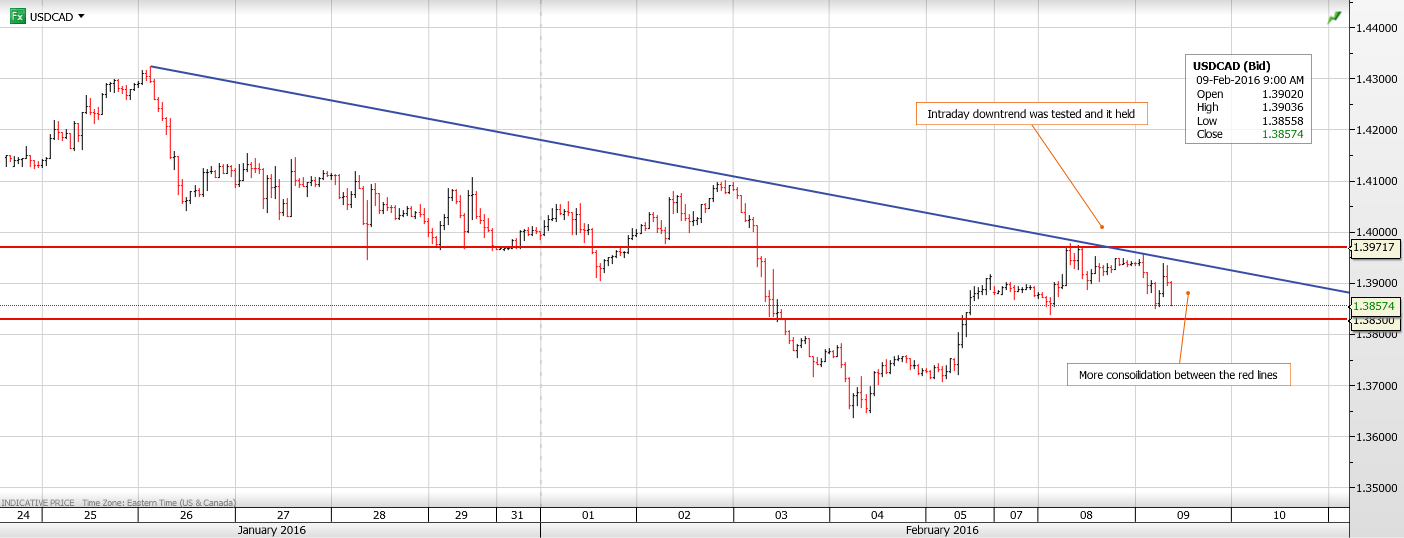The height and width of the screenshot is (538, 1404).
Task: Click the January 2016 month label
Action: pyautogui.click(x=272, y=530)
